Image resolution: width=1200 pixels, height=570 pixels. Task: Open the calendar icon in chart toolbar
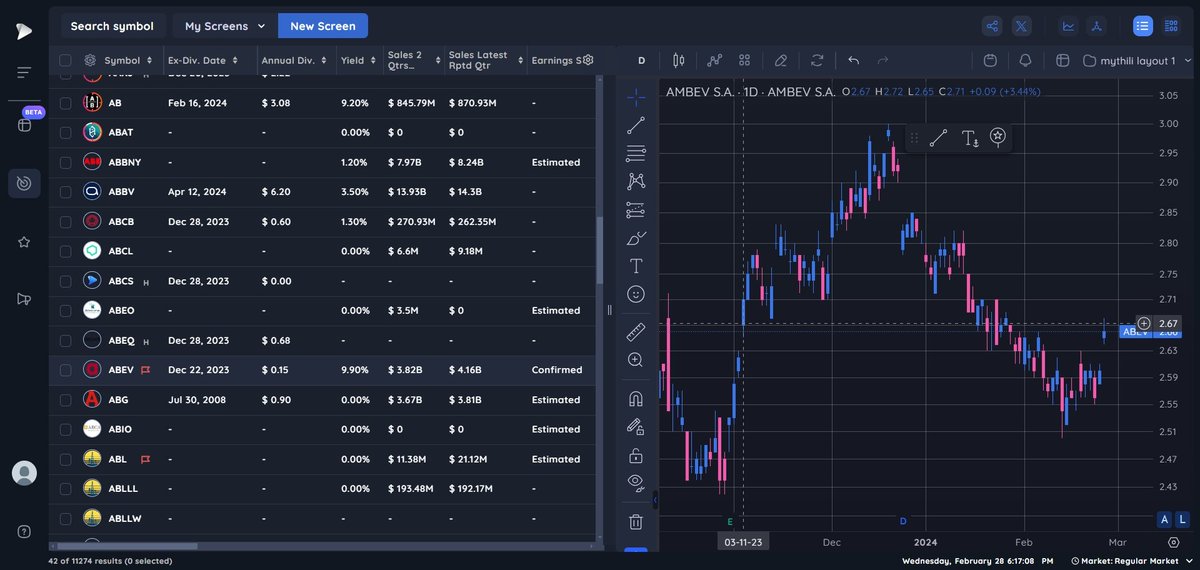tap(990, 60)
